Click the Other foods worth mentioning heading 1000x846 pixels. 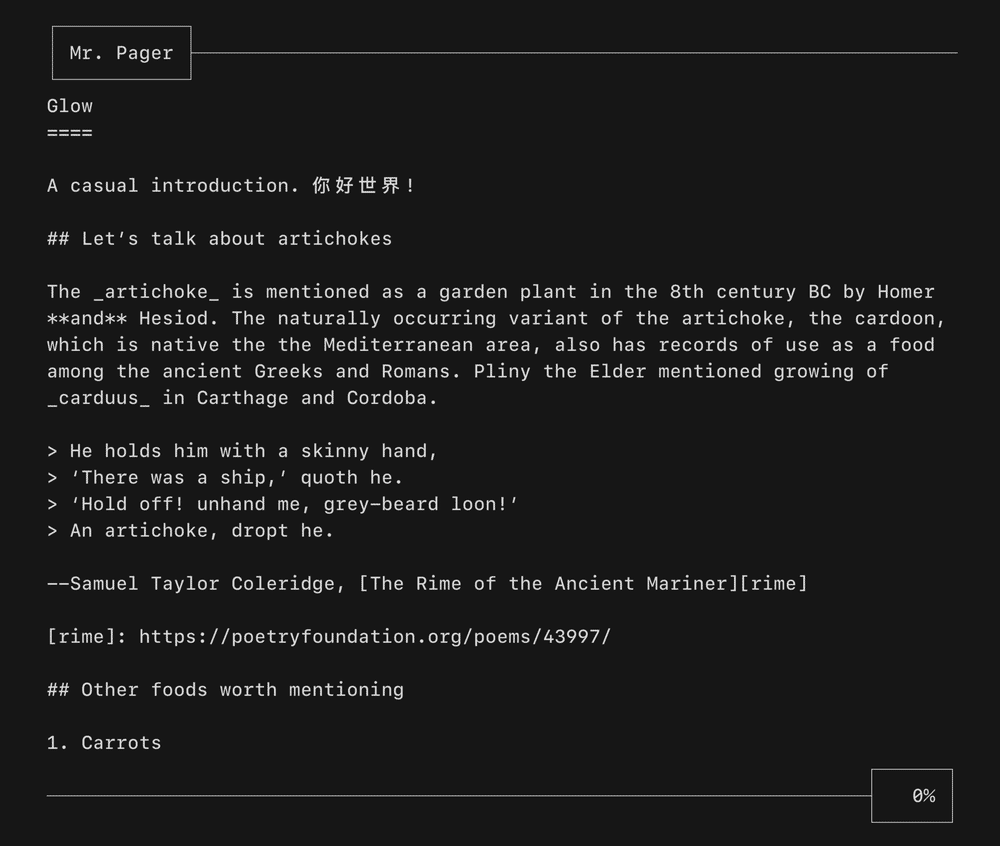225,689
